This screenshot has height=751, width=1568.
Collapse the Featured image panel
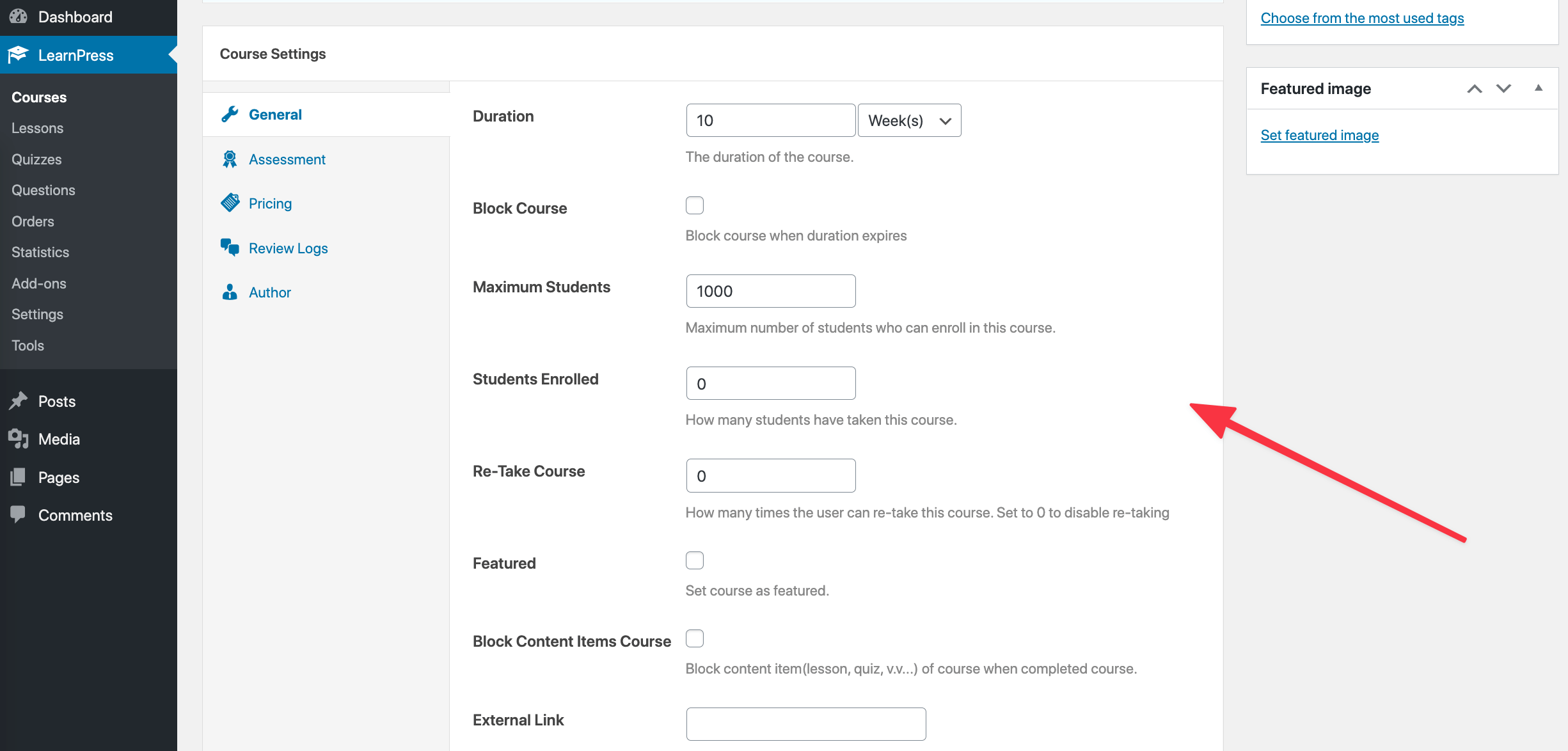pos(1539,88)
